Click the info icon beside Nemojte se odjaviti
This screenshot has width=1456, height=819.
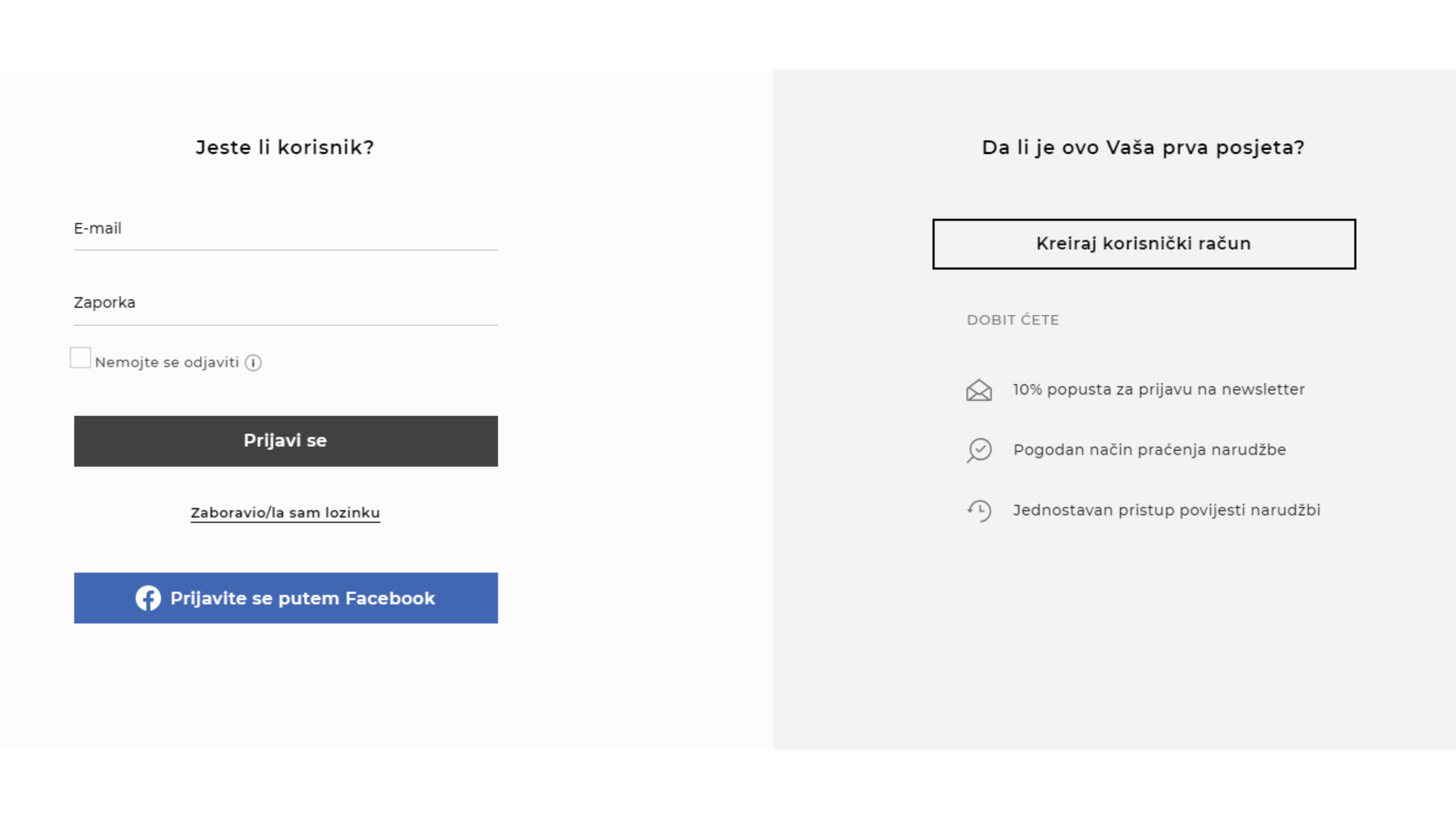(253, 363)
